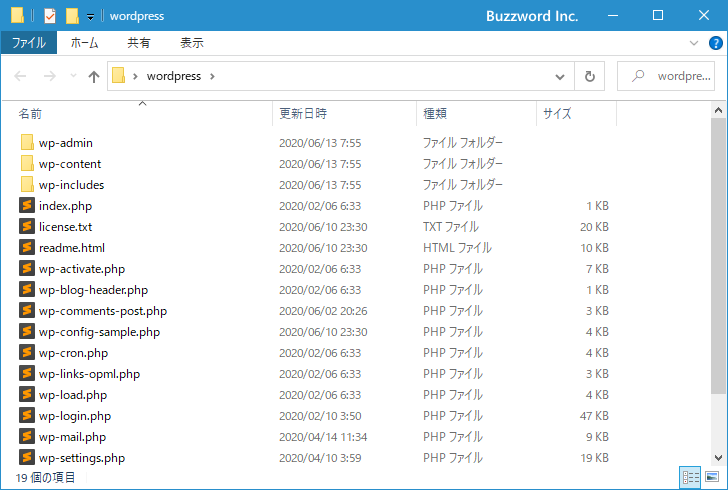This screenshot has height=490, width=728.
Task: Click the wp-admin folder icon
Action: 27,143
